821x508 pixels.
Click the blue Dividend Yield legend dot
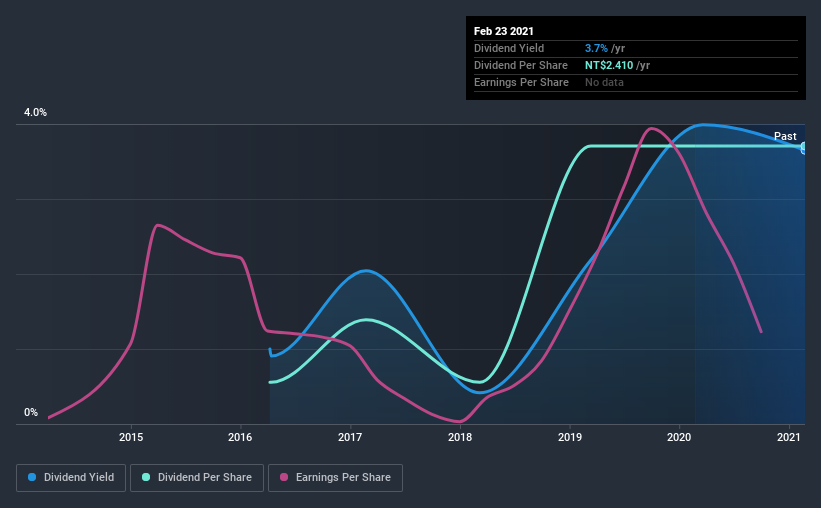pyautogui.click(x=32, y=477)
